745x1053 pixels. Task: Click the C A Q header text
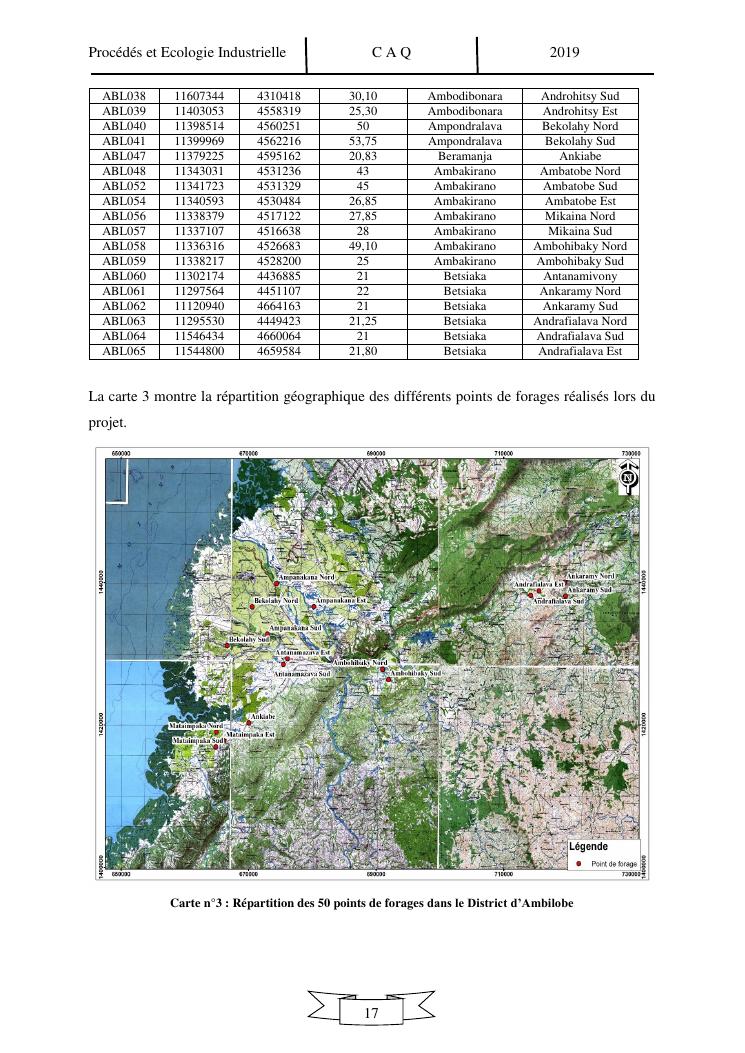(391, 53)
